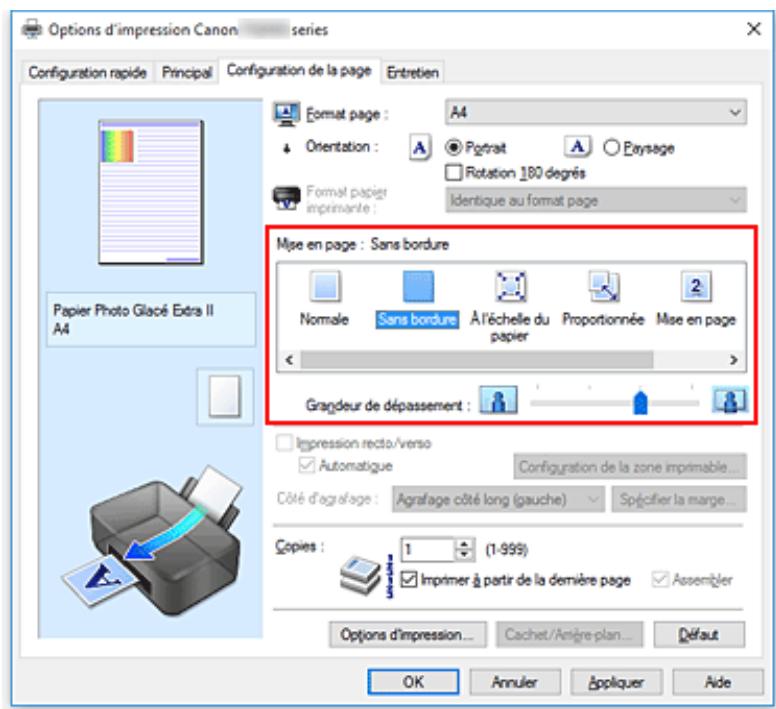Choose the Mise en page layout icon
This screenshot has width=776, height=709.
point(696,286)
